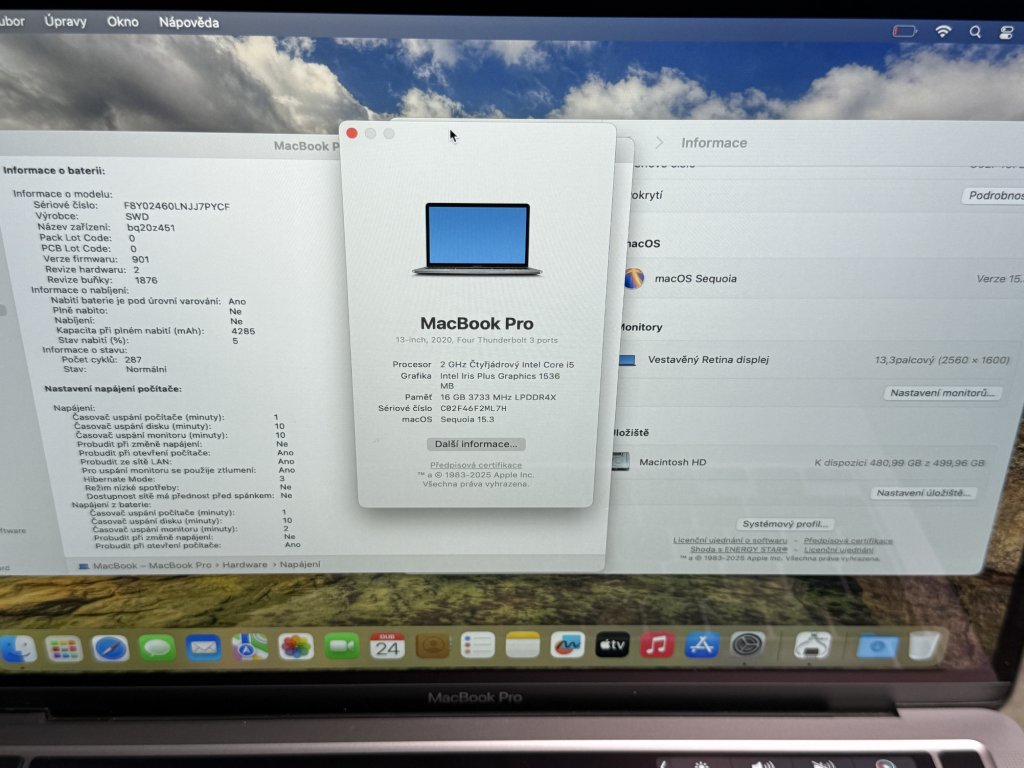Open Předpisová certifikace link in MacBook Pro window
Screen dimensions: 1024x768
476,465
